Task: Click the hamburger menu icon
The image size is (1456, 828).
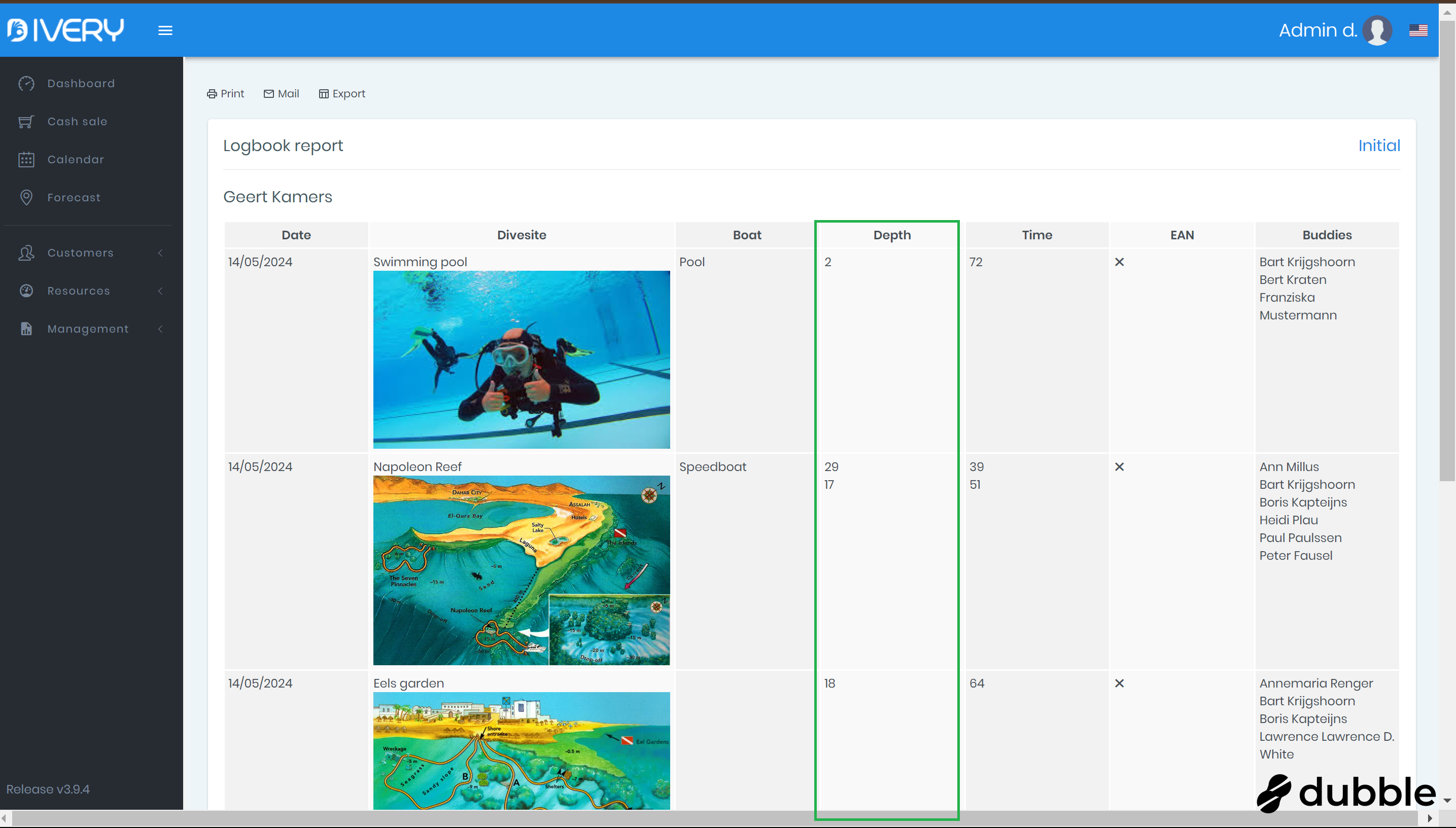Action: [x=165, y=31]
